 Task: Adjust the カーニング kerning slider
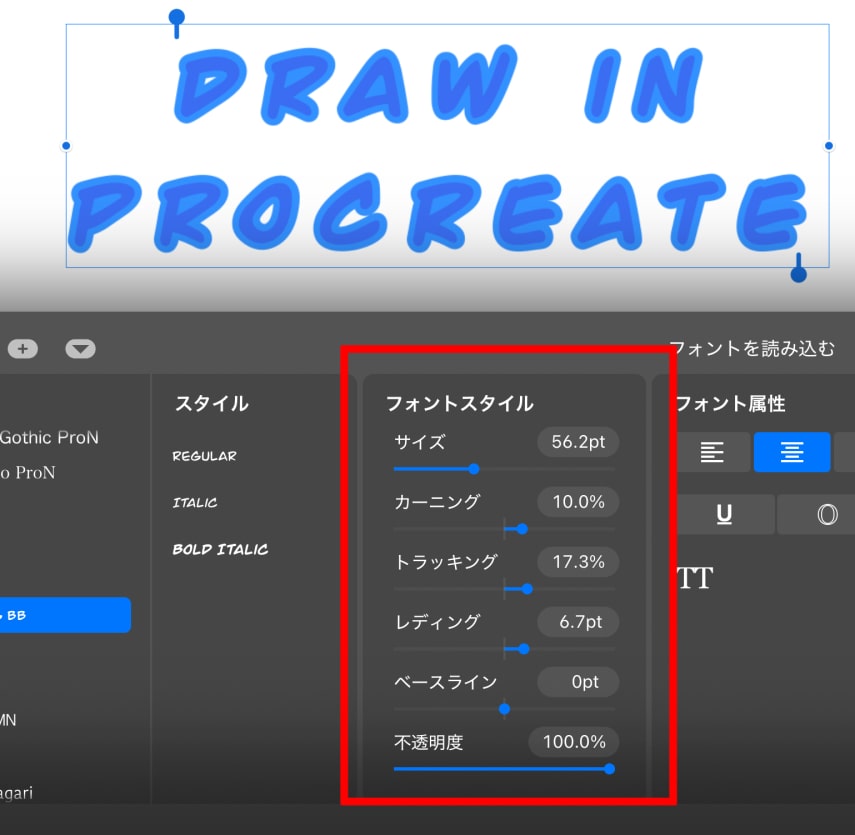coord(522,529)
